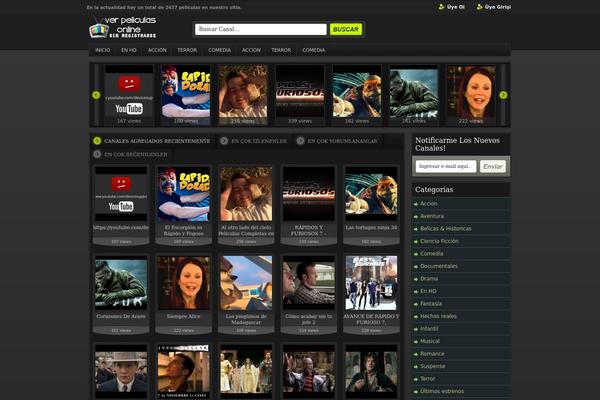Click the arrow bullet beside Terror in Categorías
This screenshot has height=400, width=600.
(416, 379)
